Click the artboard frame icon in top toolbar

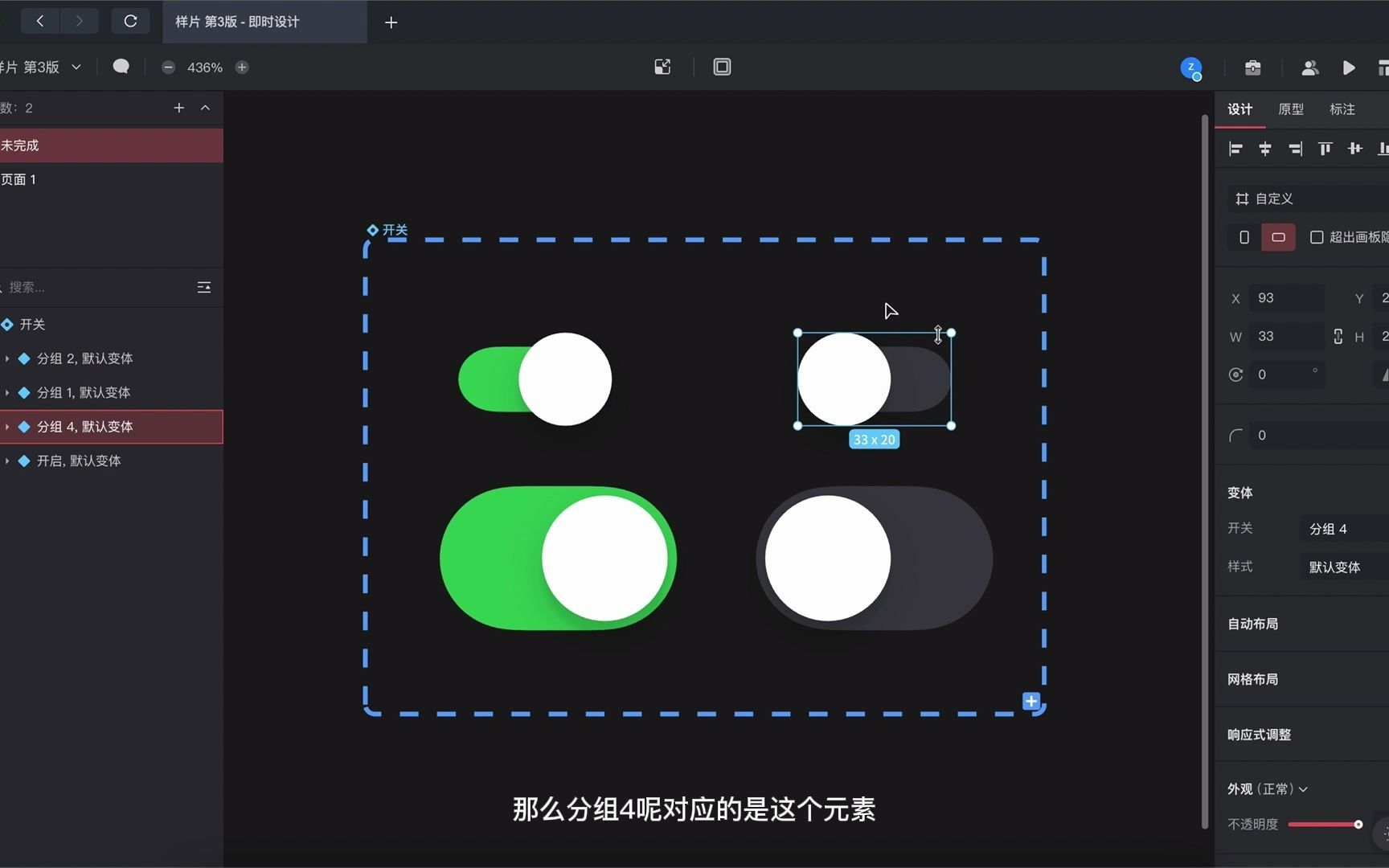pos(721,67)
